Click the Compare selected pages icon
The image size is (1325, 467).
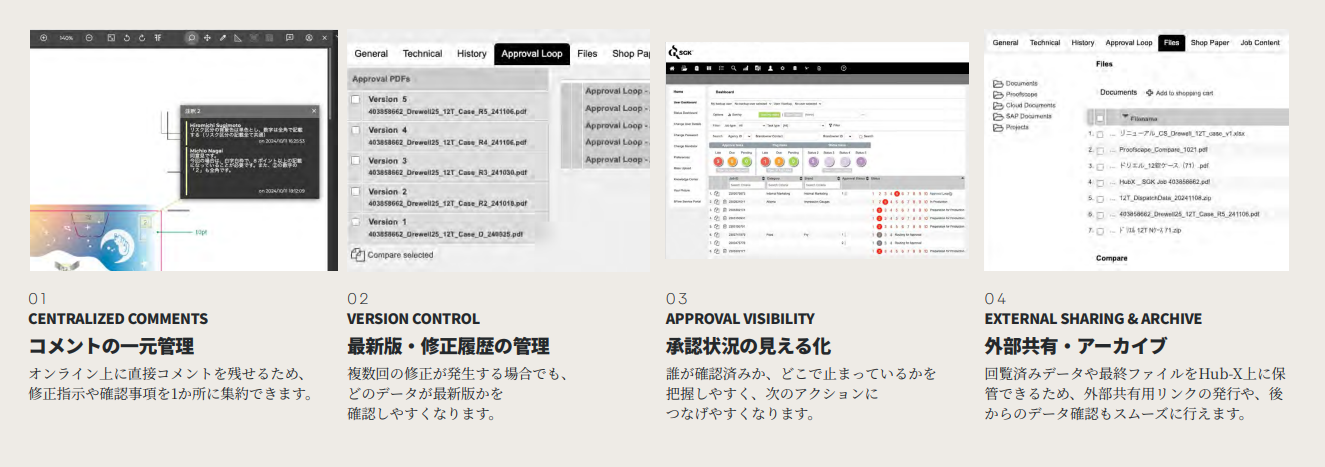click(x=357, y=255)
